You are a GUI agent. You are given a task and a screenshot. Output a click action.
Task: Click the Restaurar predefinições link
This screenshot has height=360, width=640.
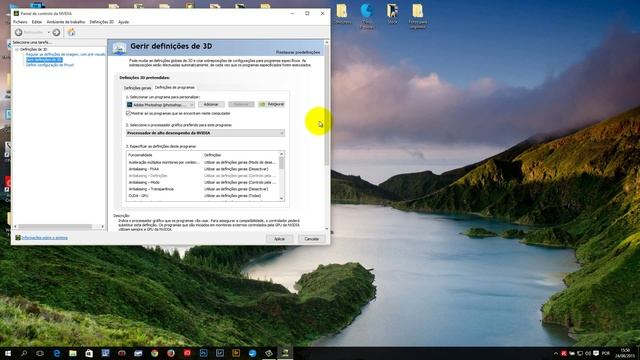pos(298,52)
